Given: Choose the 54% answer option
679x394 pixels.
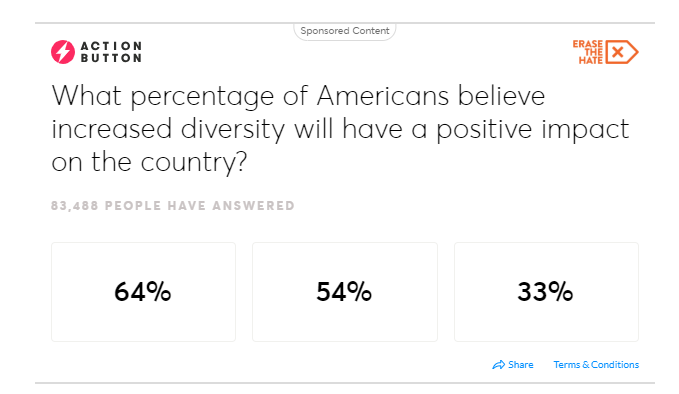Looking at the screenshot, I should coord(345,292).
